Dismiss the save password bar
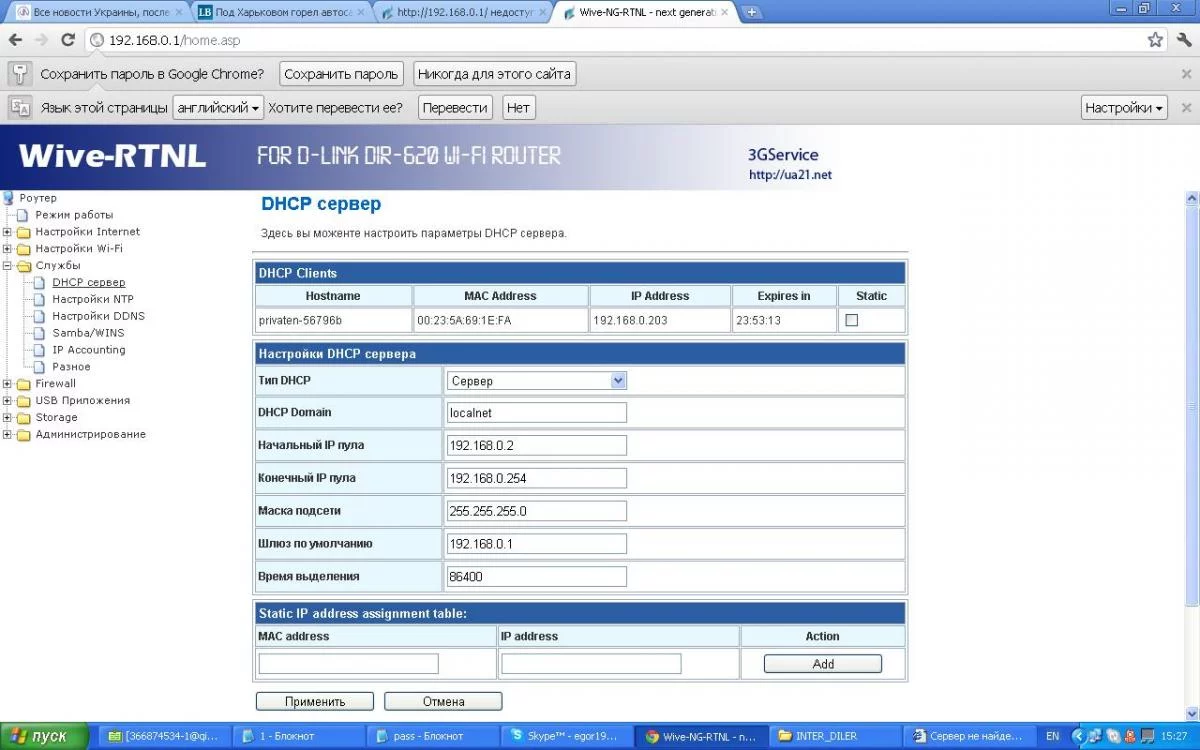 click(x=1187, y=74)
